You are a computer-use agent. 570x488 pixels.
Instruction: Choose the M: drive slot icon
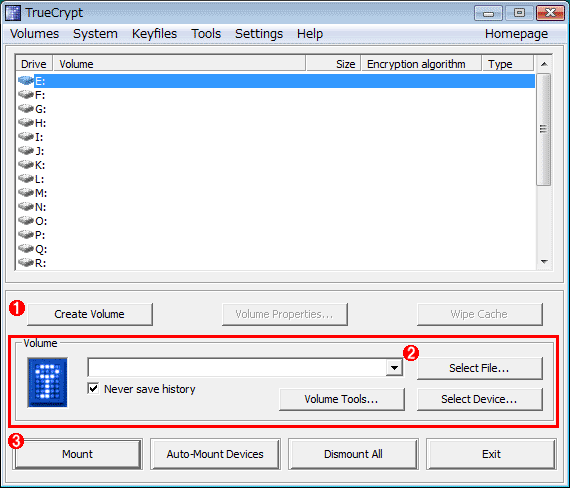(25, 192)
